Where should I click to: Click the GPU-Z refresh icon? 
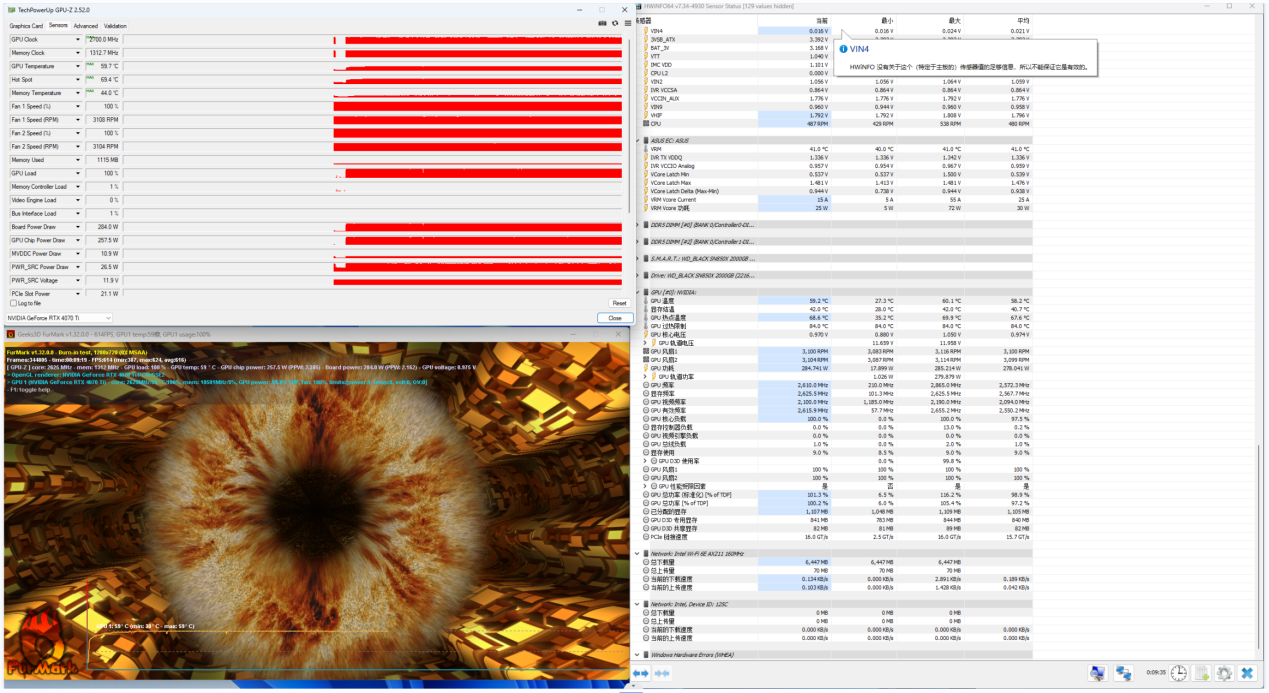[x=614, y=22]
